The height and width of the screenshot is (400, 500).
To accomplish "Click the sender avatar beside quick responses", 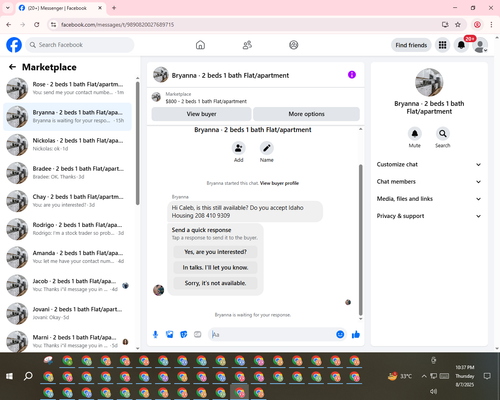I will tap(158, 290).
